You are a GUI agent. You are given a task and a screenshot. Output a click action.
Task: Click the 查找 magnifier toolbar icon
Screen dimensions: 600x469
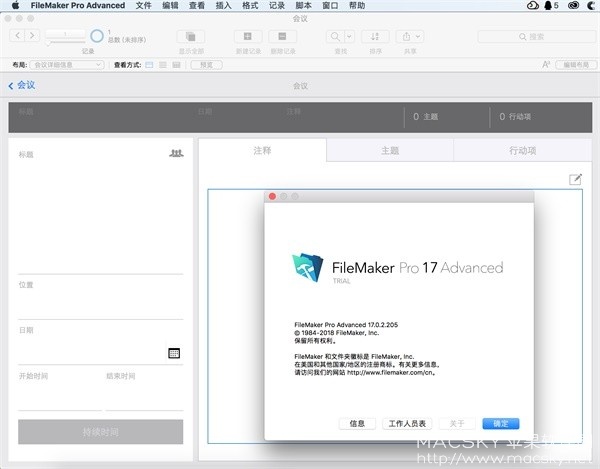[335, 37]
